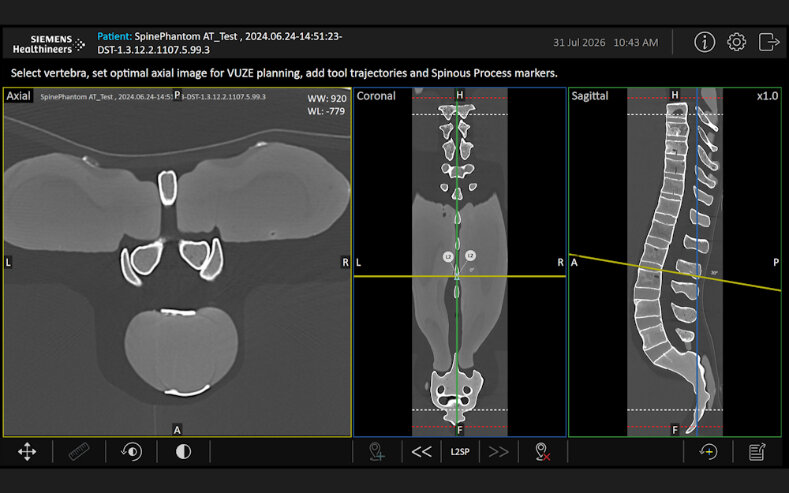Delete the Spinous Process marker

[542, 451]
